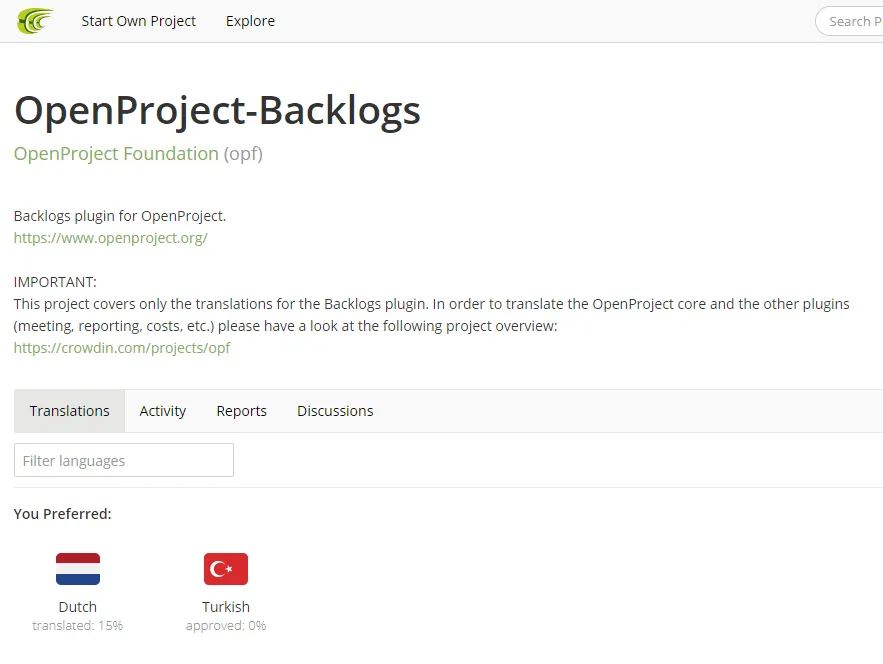Switch to the Reports tab
Viewport: 883px width, 664px height.
242,411
